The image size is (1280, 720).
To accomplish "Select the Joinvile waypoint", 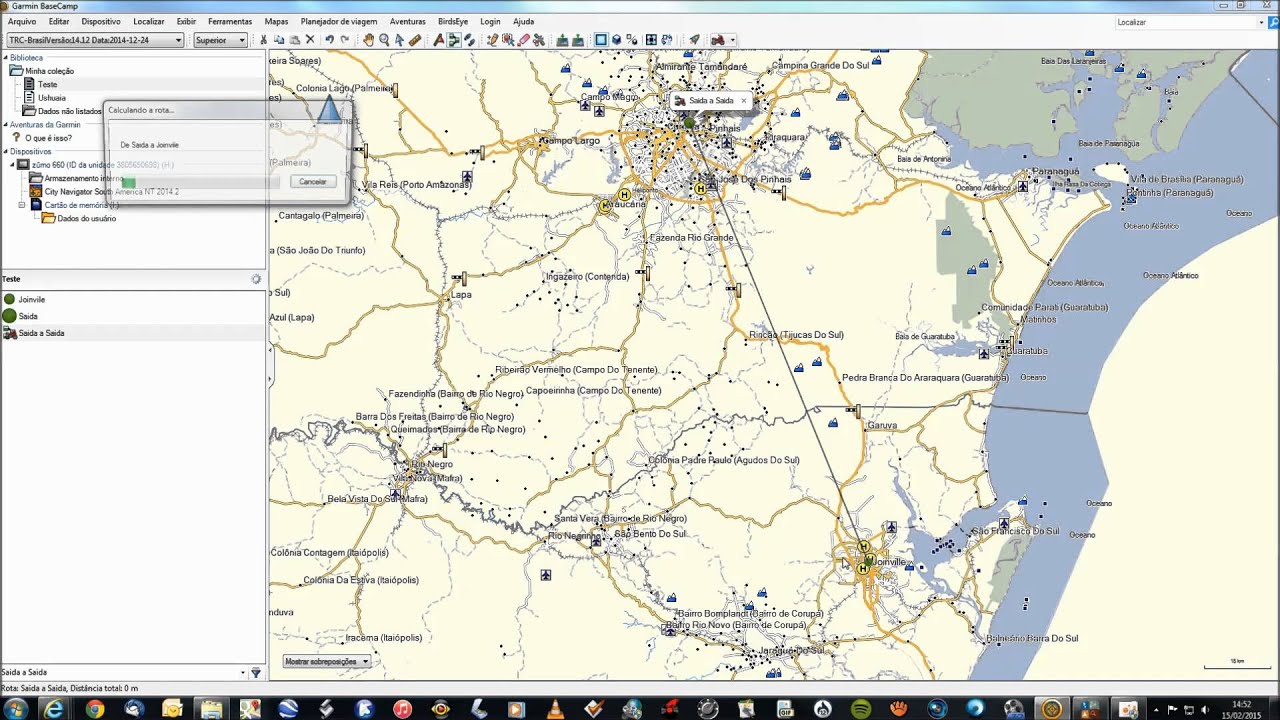I will [31, 300].
